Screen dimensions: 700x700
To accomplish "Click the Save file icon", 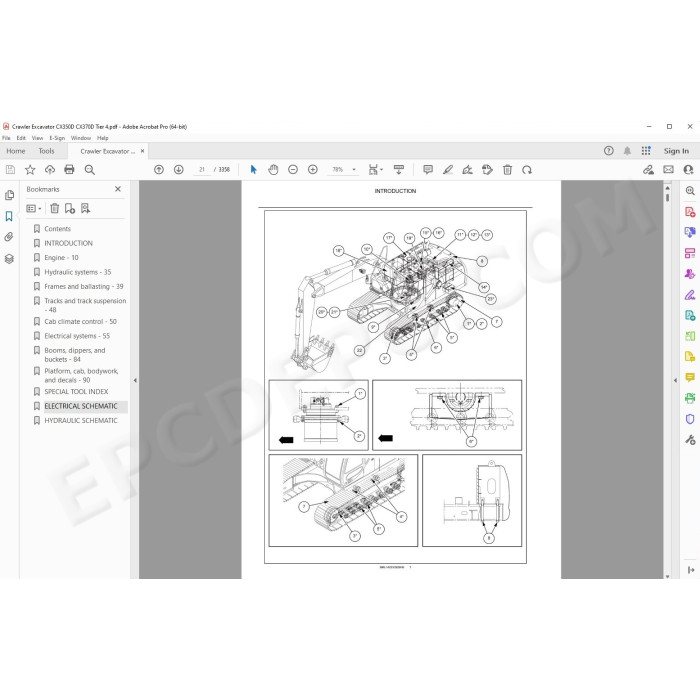I will point(10,170).
